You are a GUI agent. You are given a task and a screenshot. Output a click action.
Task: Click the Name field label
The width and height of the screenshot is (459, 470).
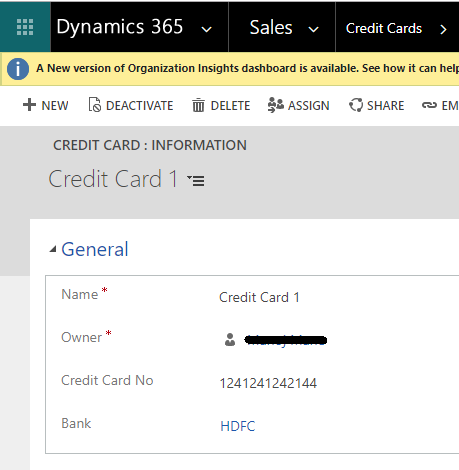pyautogui.click(x=80, y=294)
